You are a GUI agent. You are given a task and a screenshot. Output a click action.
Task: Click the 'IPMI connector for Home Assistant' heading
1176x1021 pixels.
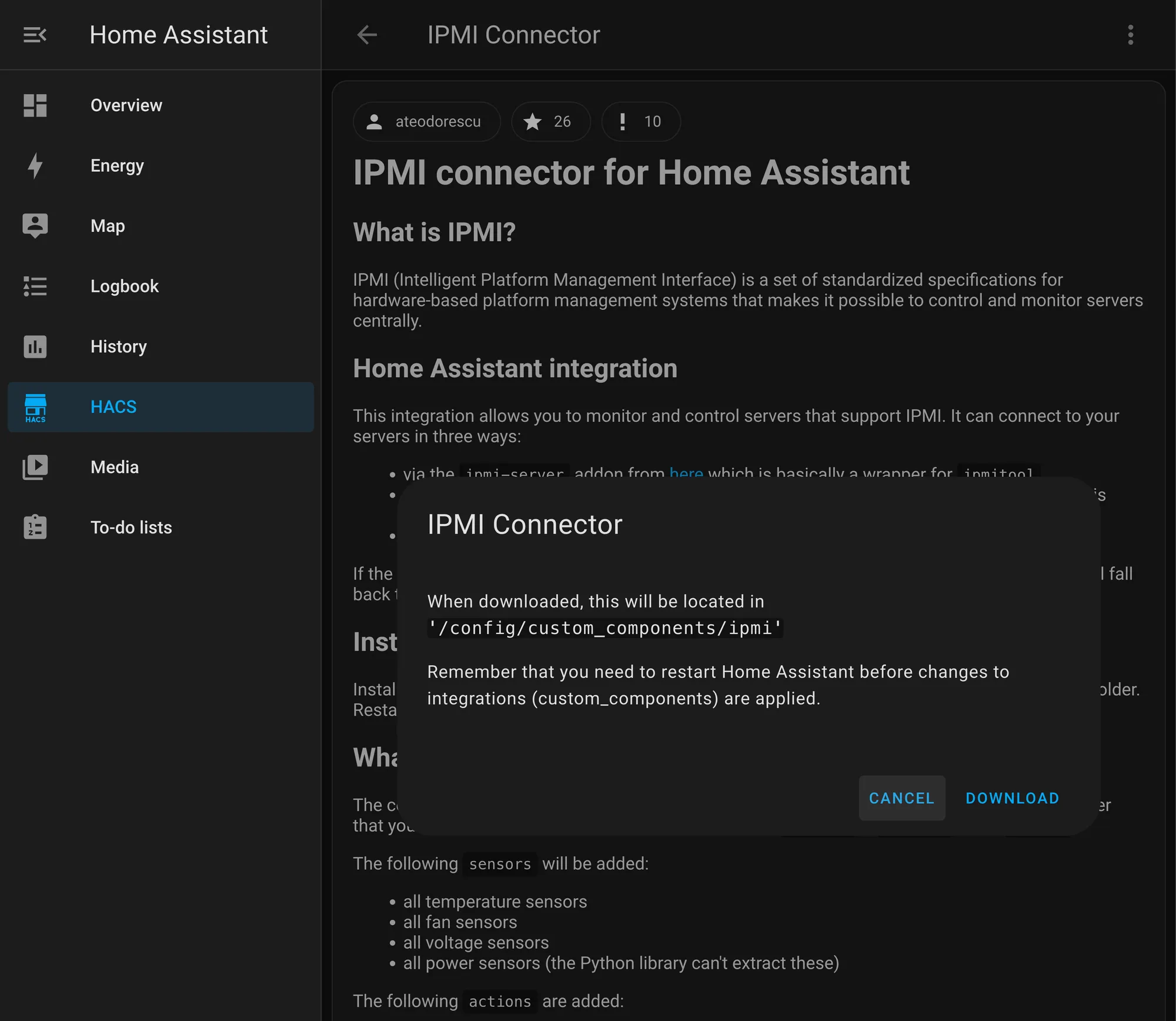[631, 173]
